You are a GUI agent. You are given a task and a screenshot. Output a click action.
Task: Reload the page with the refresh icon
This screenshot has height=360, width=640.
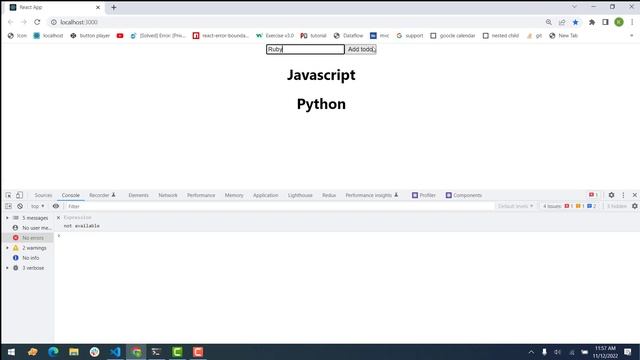coord(37,22)
